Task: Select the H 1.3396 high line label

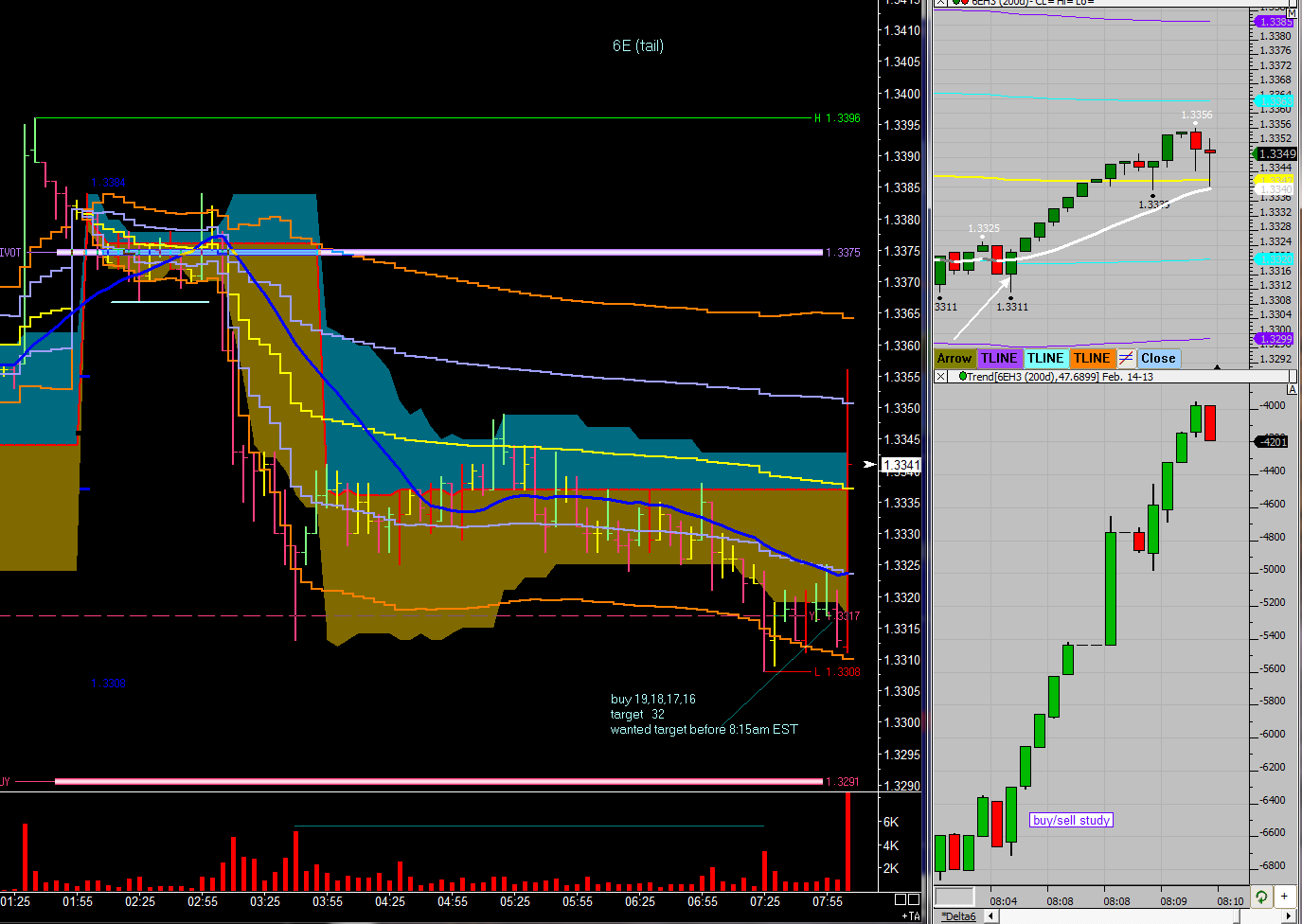Action: coord(838,118)
